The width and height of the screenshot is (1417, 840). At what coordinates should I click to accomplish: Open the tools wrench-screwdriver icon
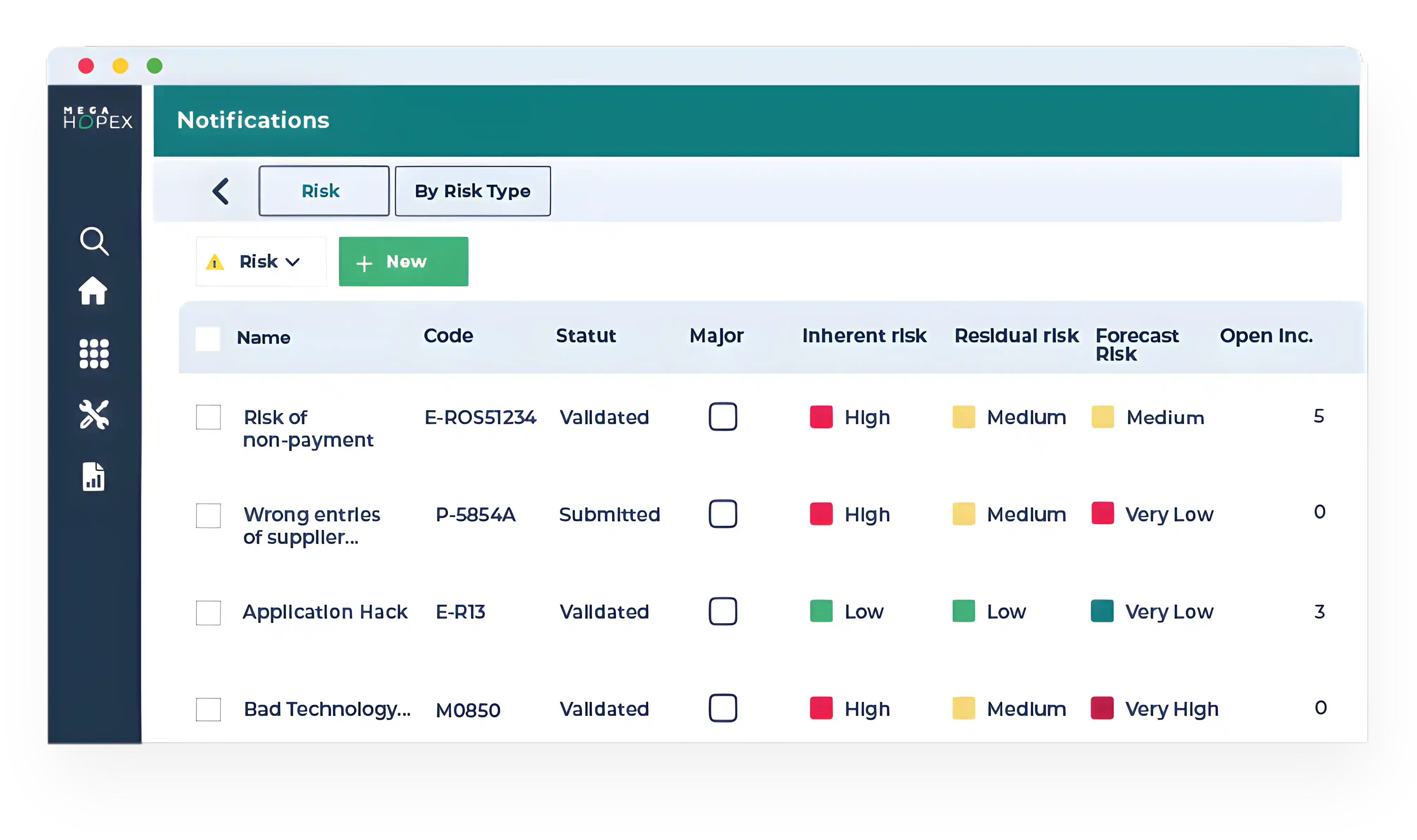[94, 414]
